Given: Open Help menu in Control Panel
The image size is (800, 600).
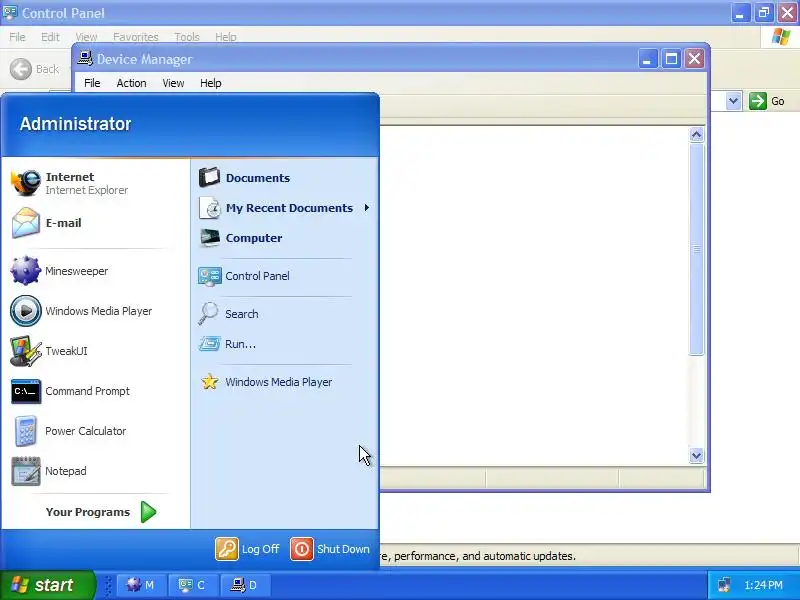Looking at the screenshot, I should click(226, 37).
